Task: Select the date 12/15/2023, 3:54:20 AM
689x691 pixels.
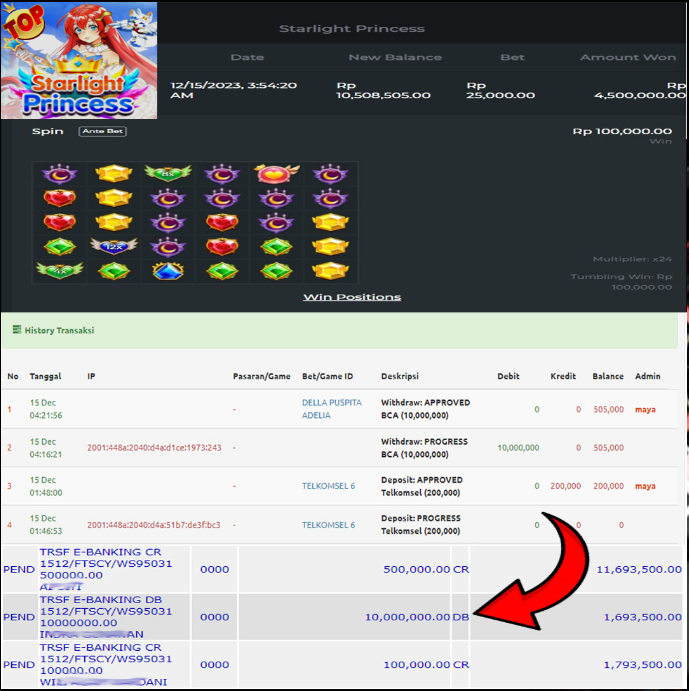Action: tap(234, 90)
